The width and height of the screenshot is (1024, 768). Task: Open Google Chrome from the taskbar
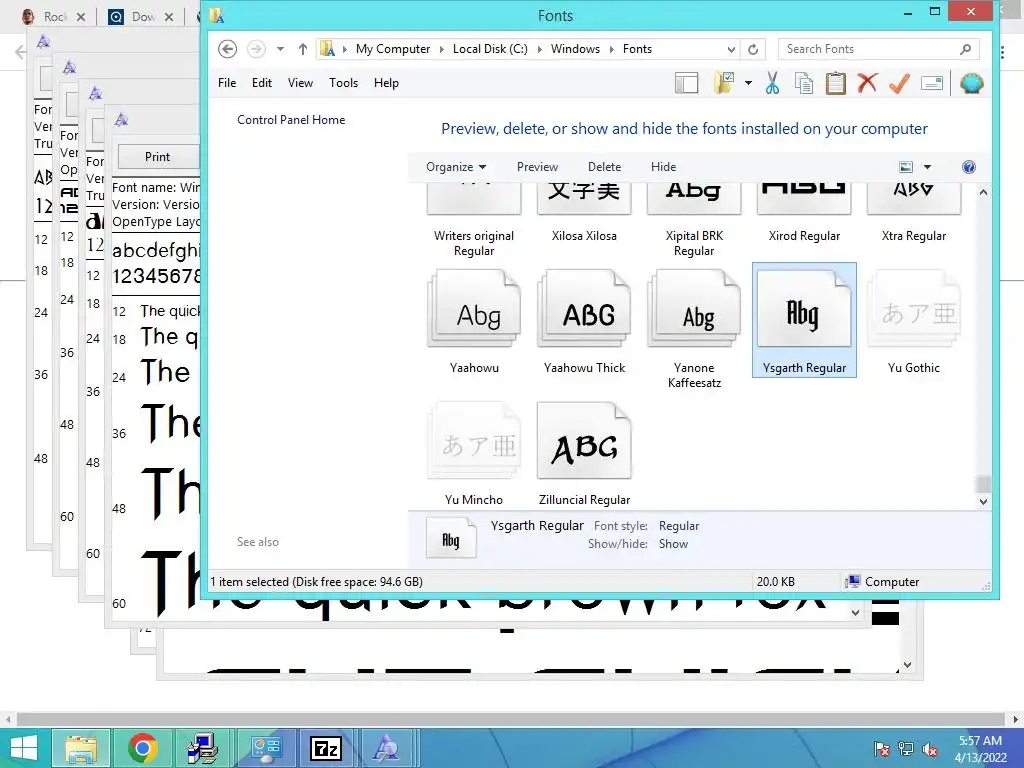pos(142,748)
